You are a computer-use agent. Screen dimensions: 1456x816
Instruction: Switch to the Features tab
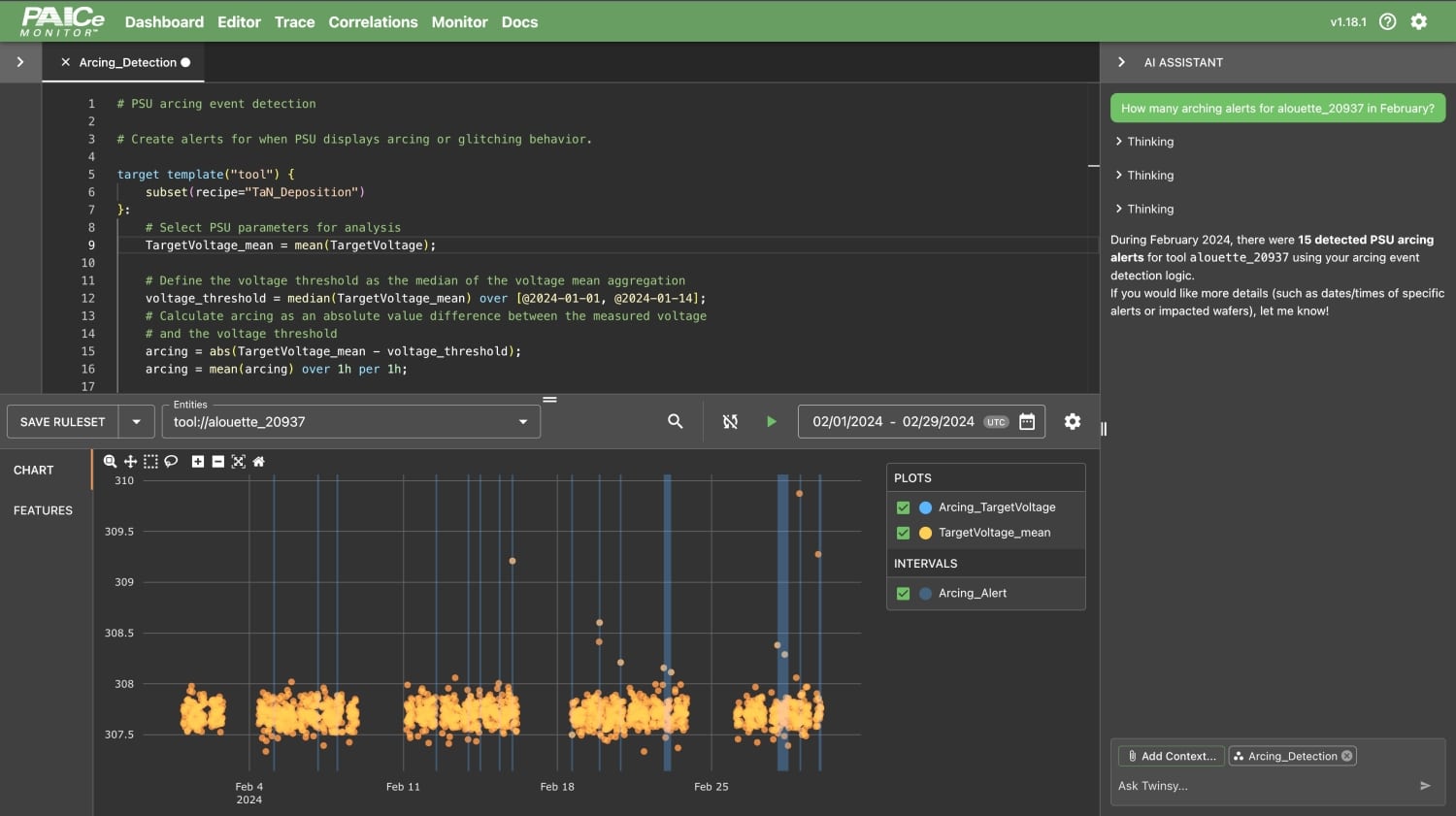click(43, 510)
